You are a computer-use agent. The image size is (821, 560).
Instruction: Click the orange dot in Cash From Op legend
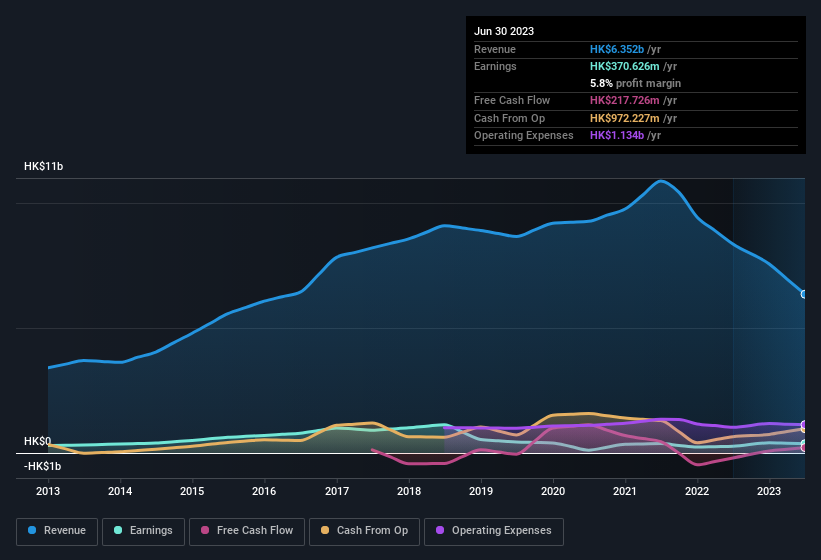pos(325,530)
